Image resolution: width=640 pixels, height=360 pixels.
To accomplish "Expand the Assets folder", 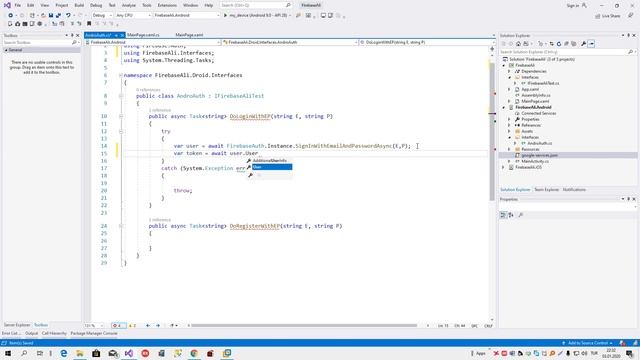I will pos(509,131).
